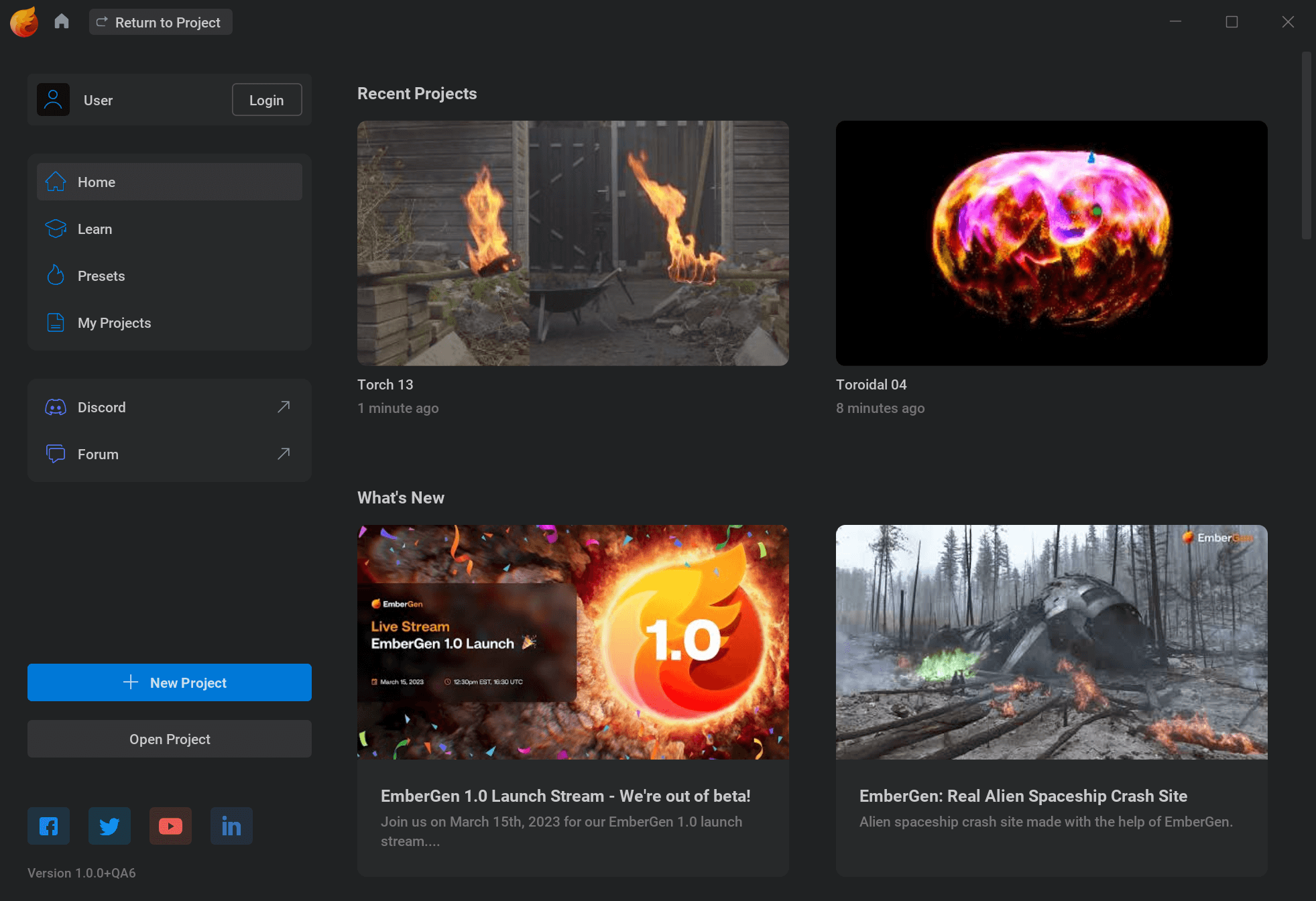
Task: Open EmberGen's YouTube channel
Action: (x=170, y=826)
